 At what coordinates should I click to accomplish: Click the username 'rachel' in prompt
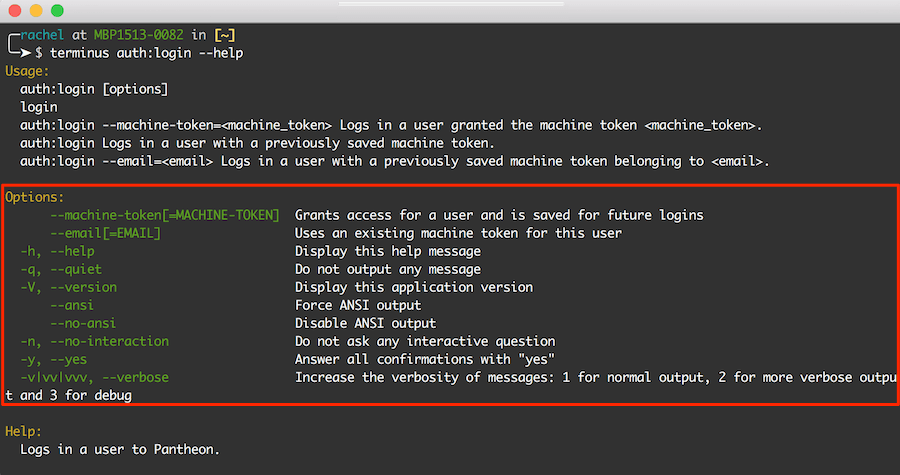(x=42, y=35)
